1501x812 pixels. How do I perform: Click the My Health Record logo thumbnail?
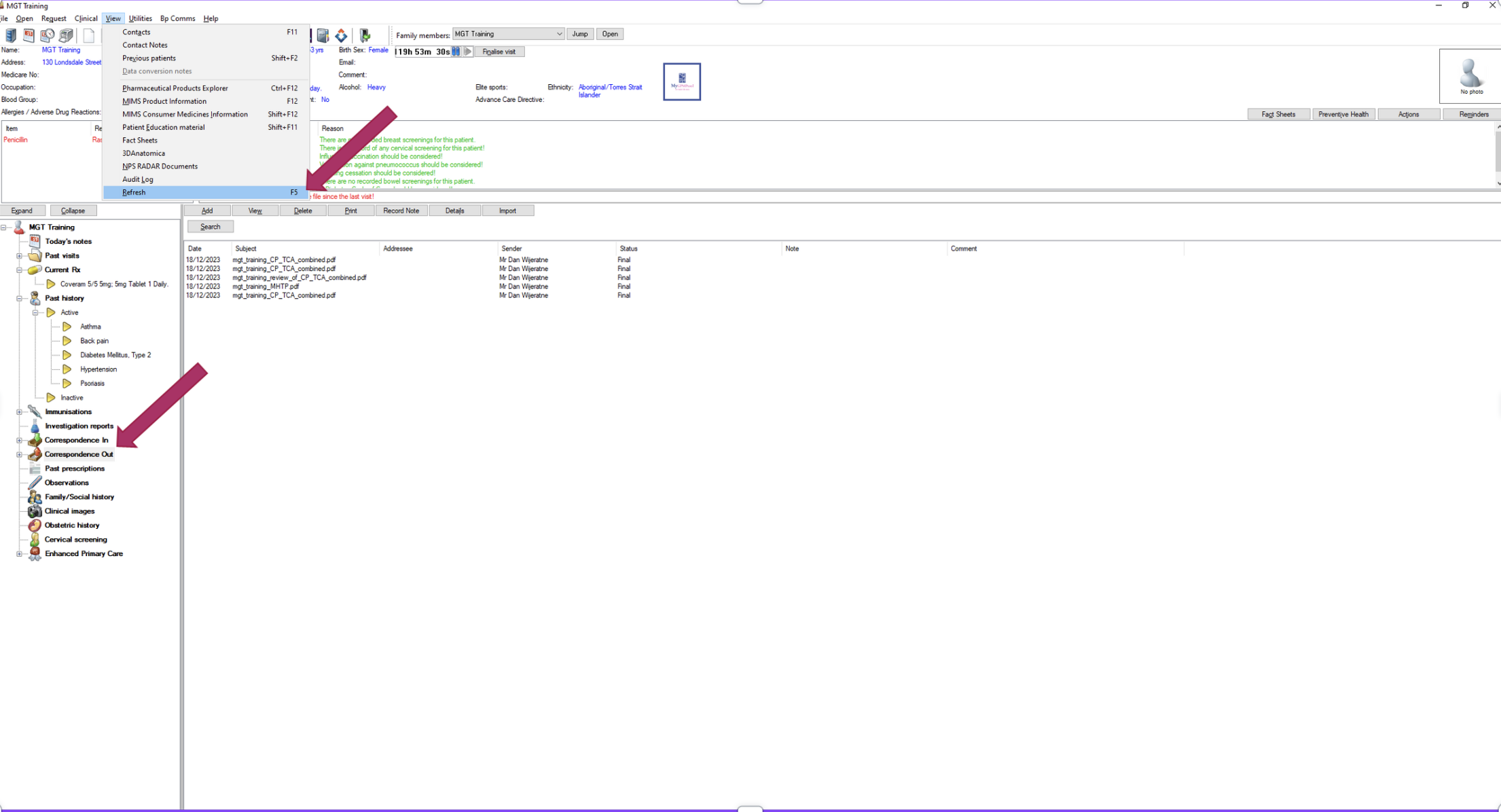pyautogui.click(x=681, y=81)
